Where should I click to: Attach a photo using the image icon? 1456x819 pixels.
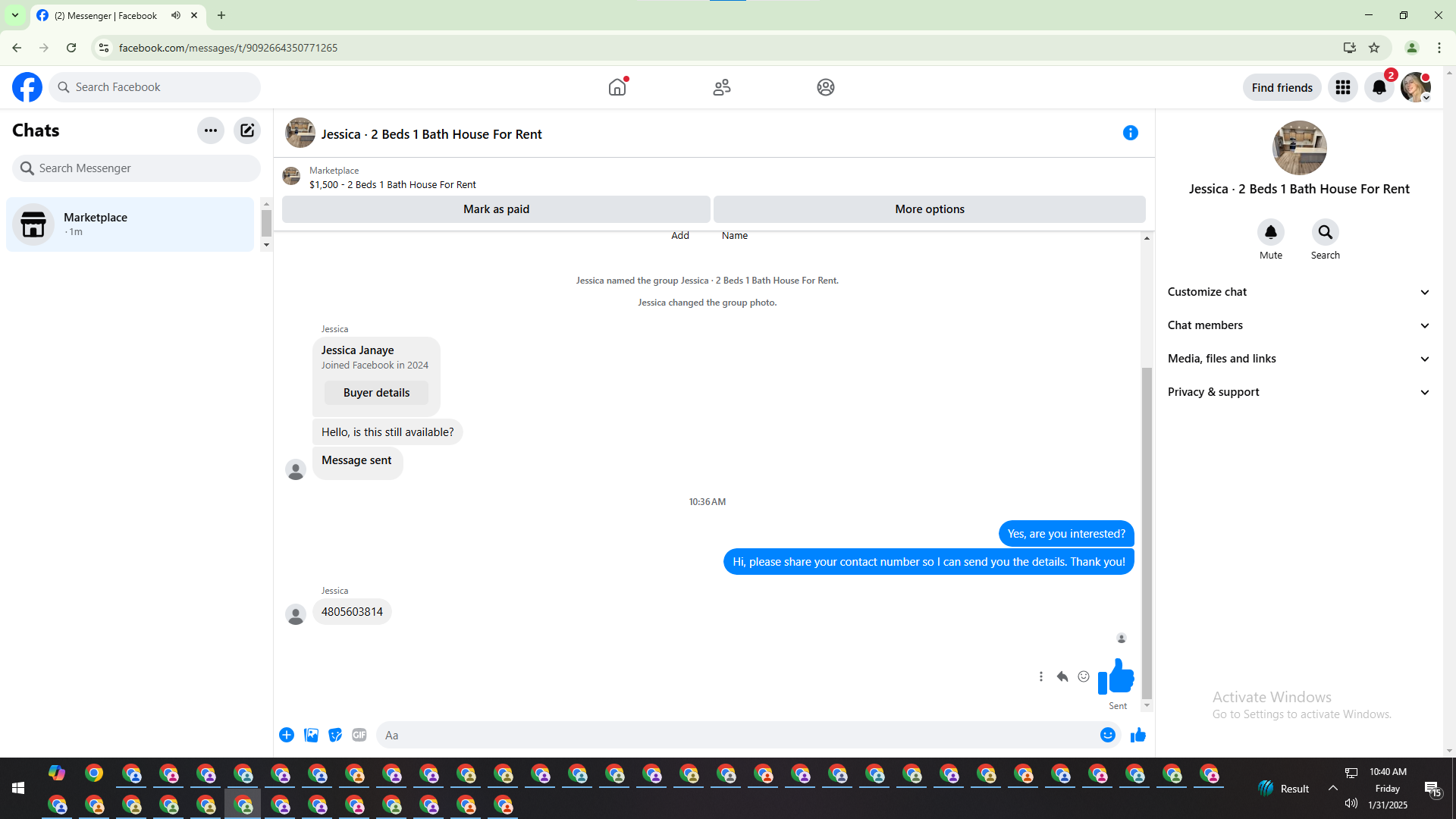[x=311, y=735]
